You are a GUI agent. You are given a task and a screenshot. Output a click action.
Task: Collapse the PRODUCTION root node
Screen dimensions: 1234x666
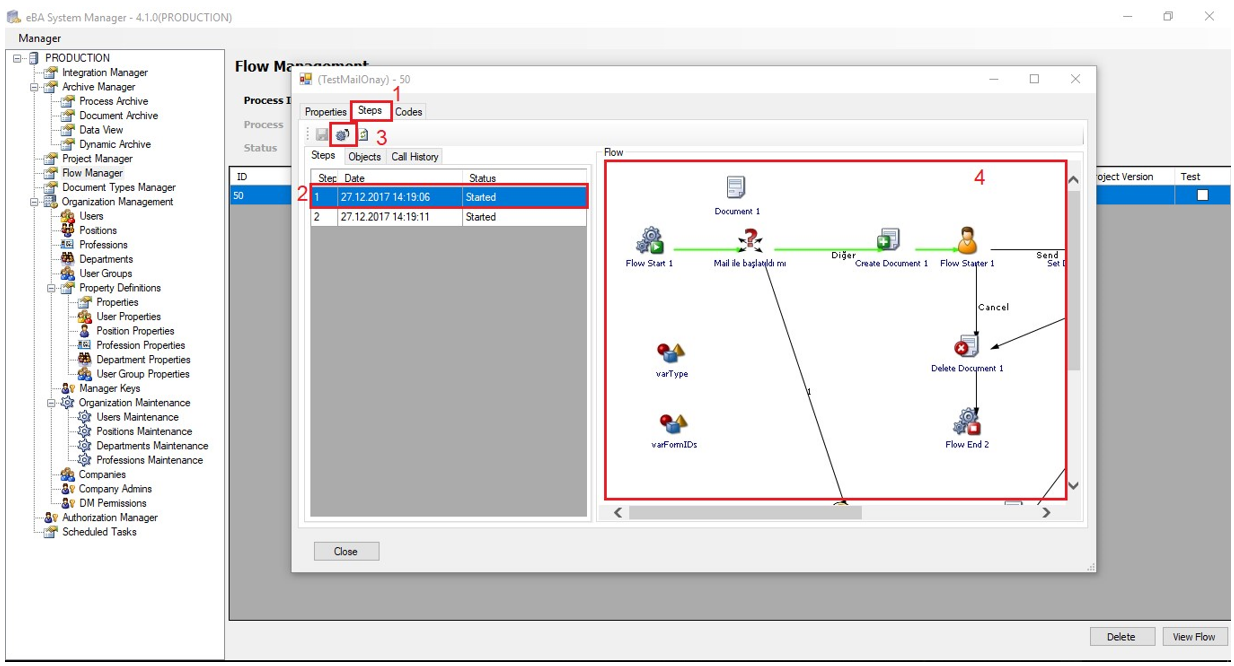18,58
